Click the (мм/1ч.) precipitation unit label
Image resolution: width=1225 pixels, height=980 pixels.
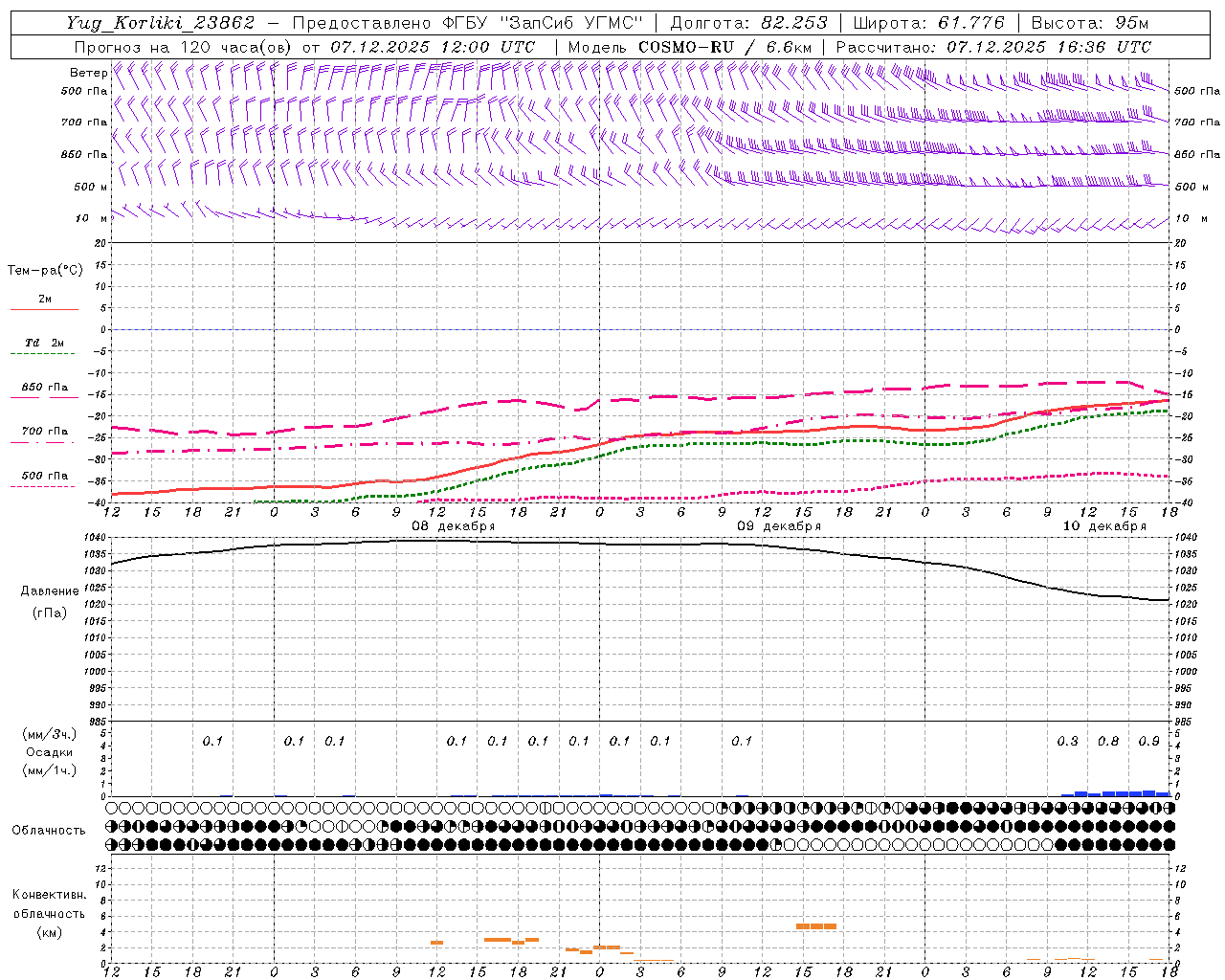click(x=50, y=770)
